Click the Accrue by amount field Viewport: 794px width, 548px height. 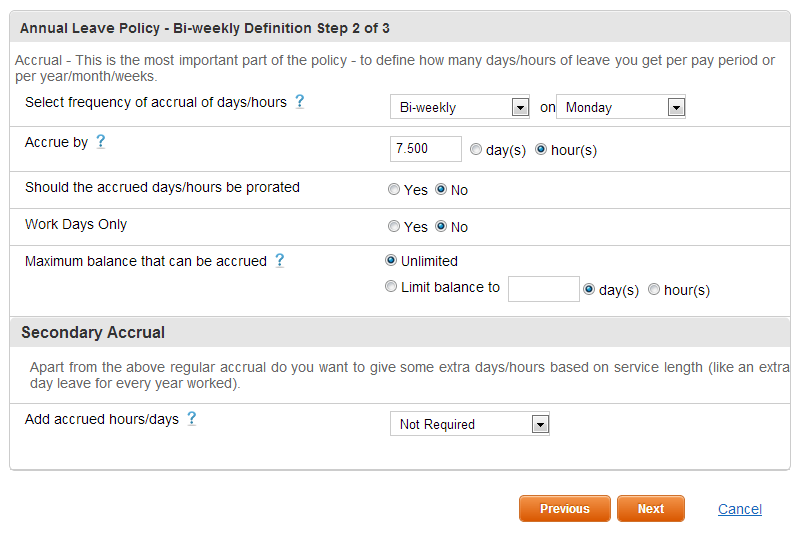tap(425, 149)
